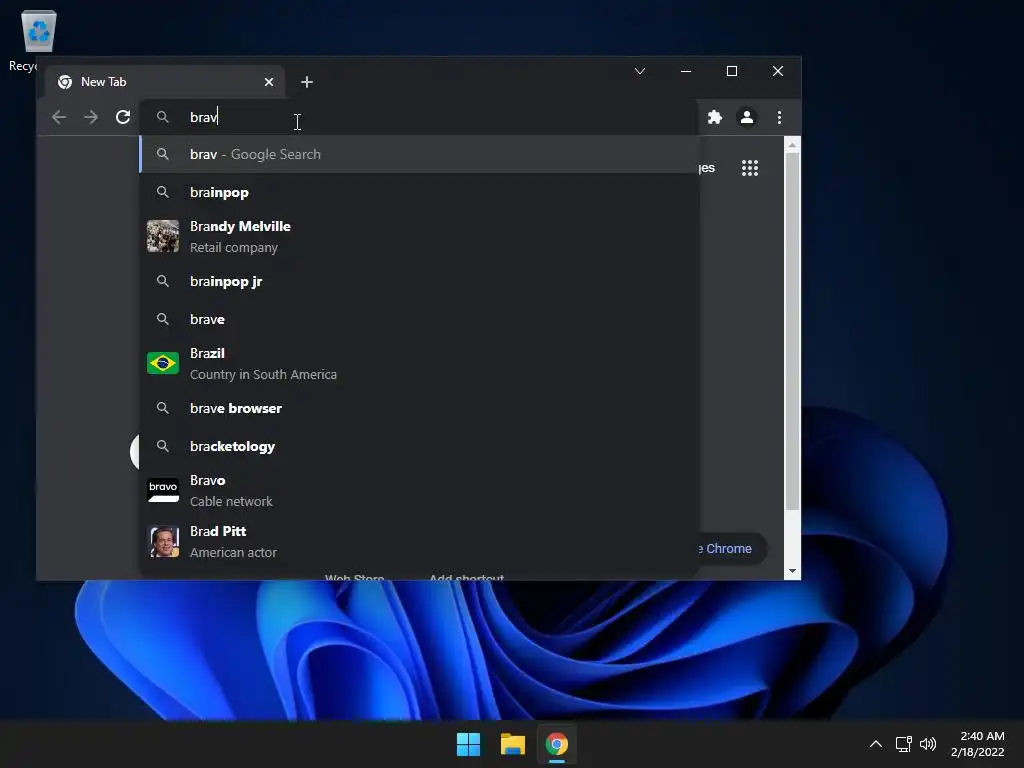Open the Extensions puzzle icon
Image resolution: width=1024 pixels, height=768 pixels.
[715, 118]
